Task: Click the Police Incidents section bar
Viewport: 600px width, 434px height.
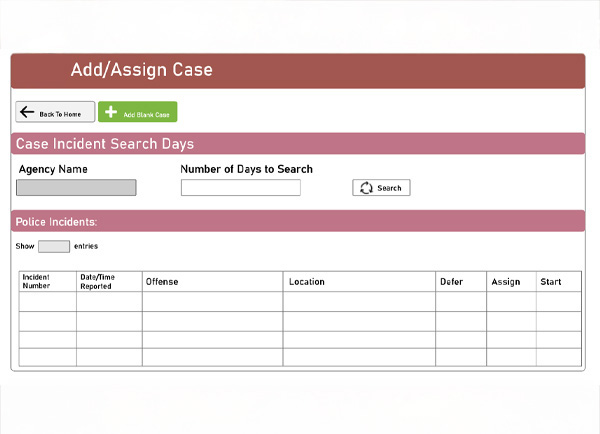Action: 298,221
